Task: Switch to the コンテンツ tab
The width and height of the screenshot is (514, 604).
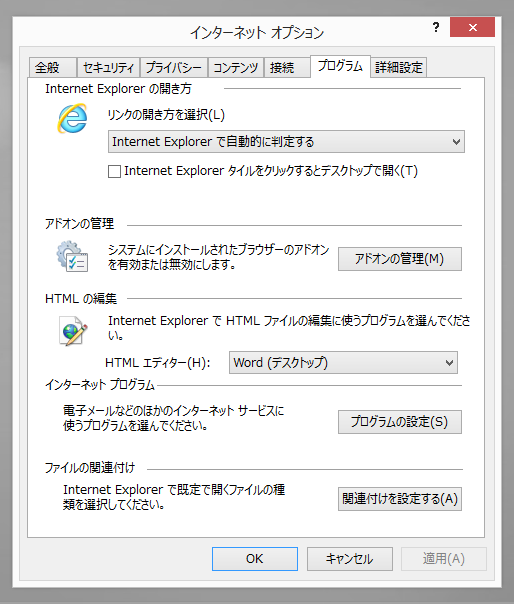Action: [x=236, y=68]
